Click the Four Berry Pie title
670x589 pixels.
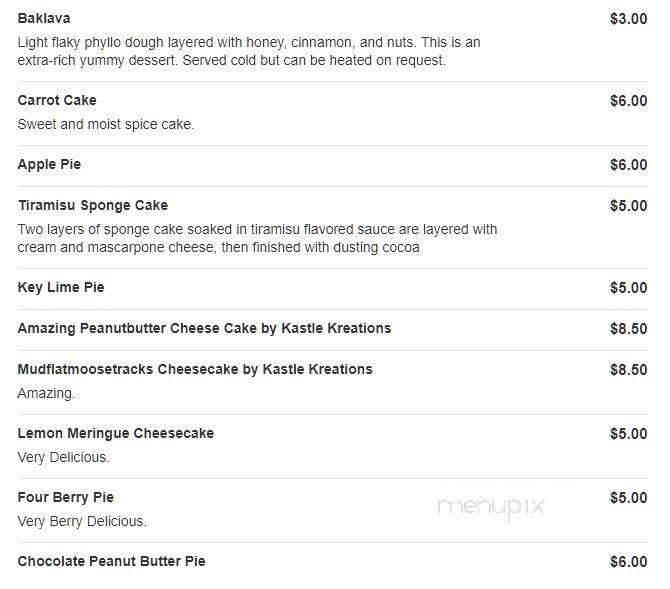click(66, 498)
